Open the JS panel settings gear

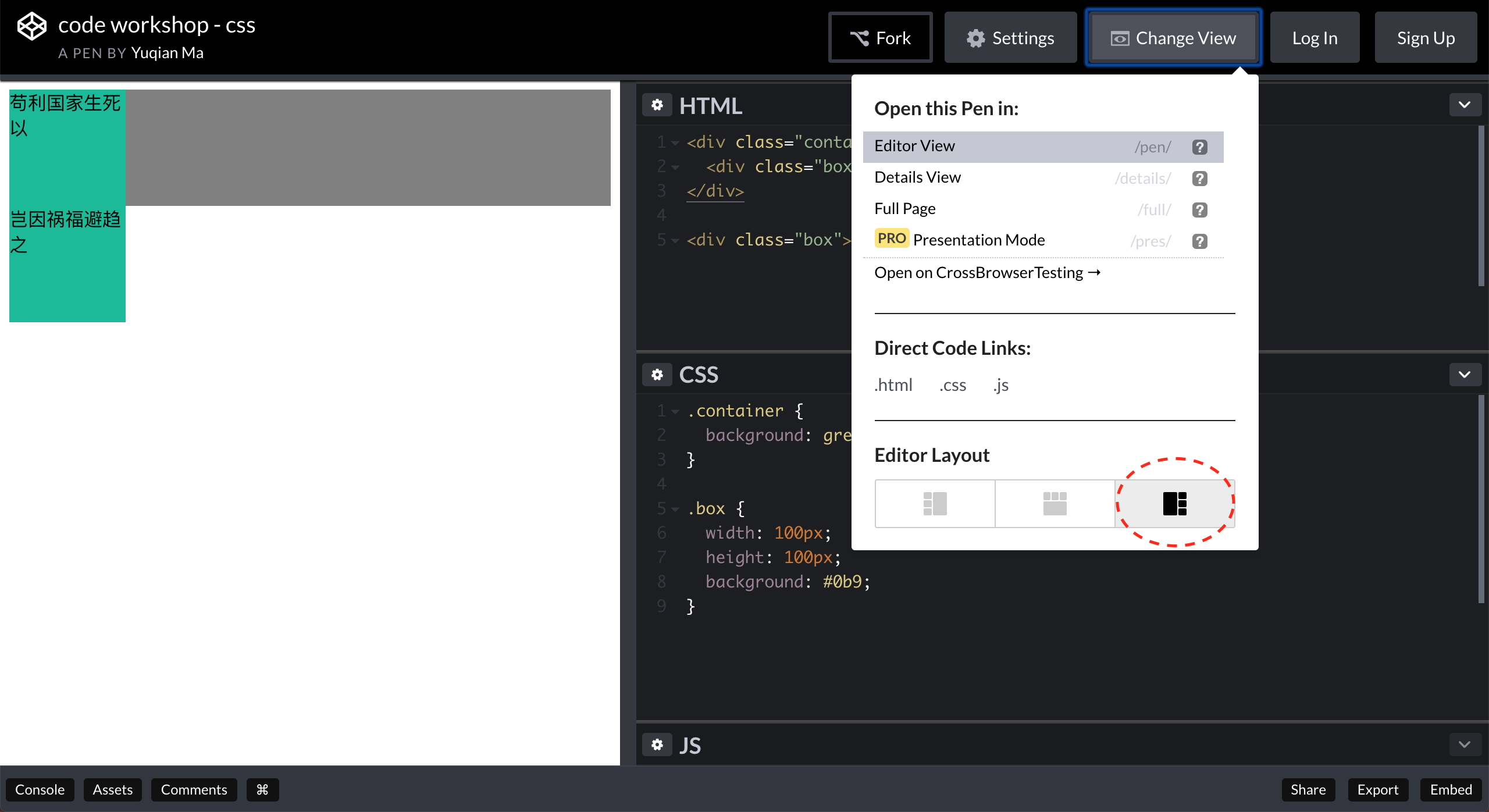pyautogui.click(x=657, y=745)
